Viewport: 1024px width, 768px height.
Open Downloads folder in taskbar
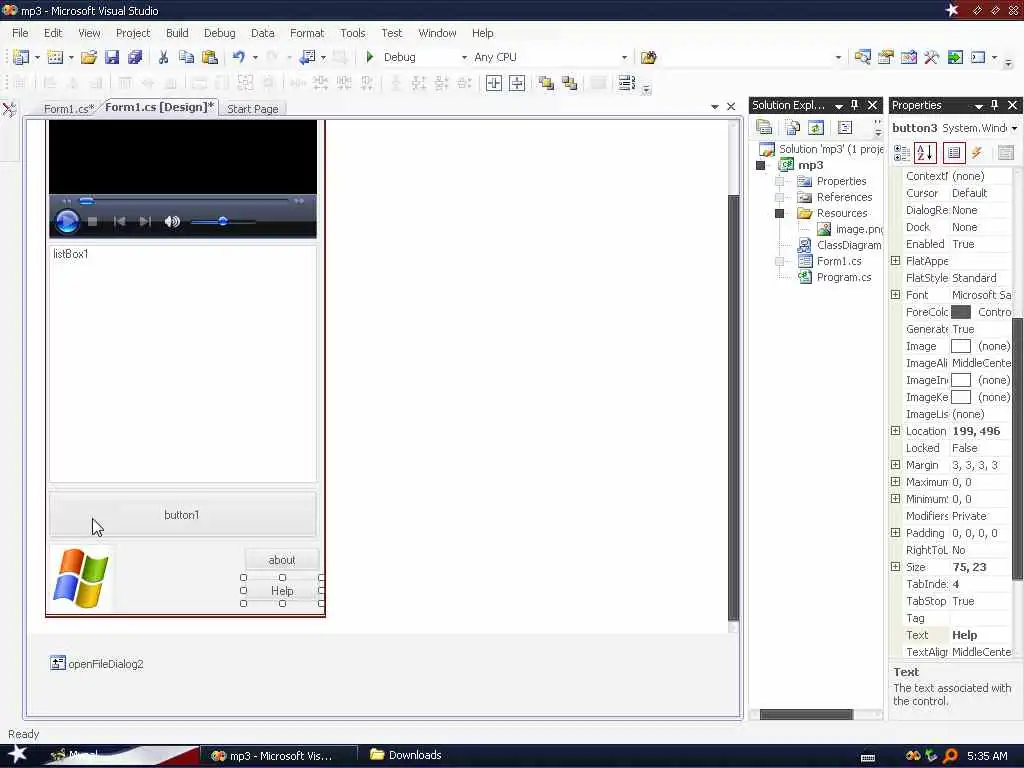pyautogui.click(x=406, y=755)
